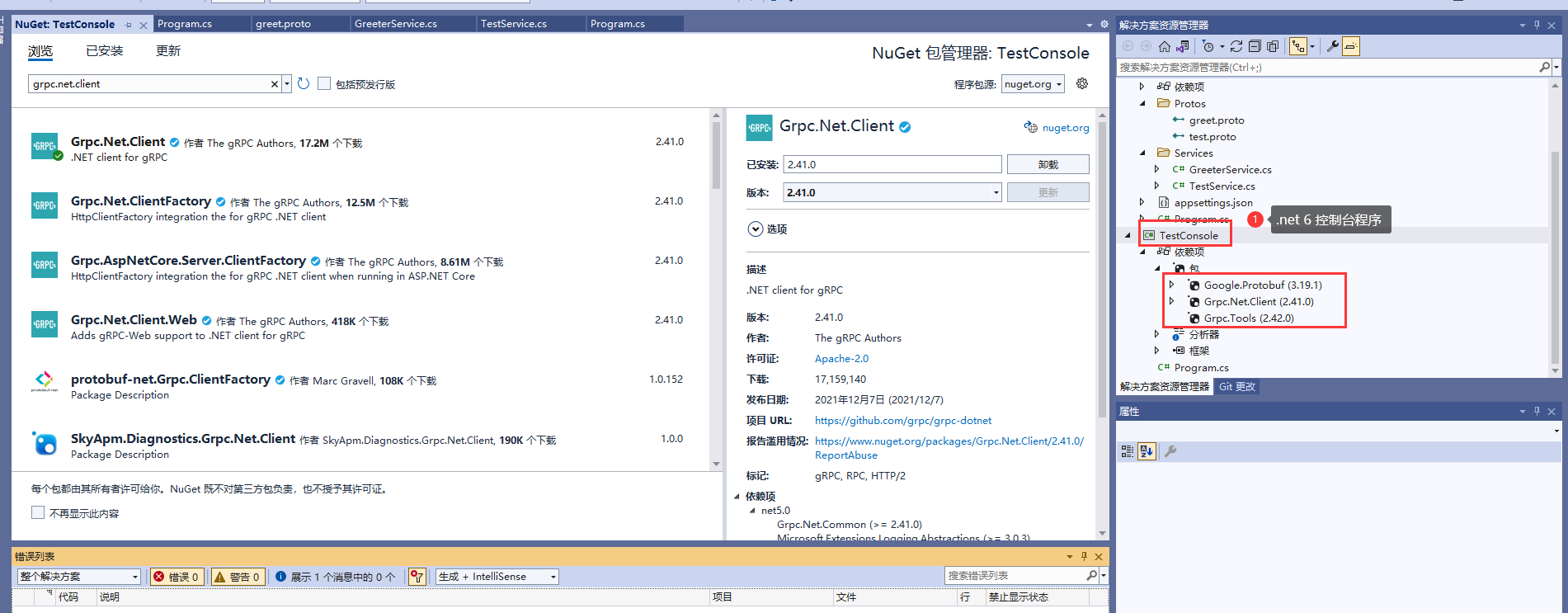
Task: Open the Build + IntelliSense dropdown
Action: [497, 577]
